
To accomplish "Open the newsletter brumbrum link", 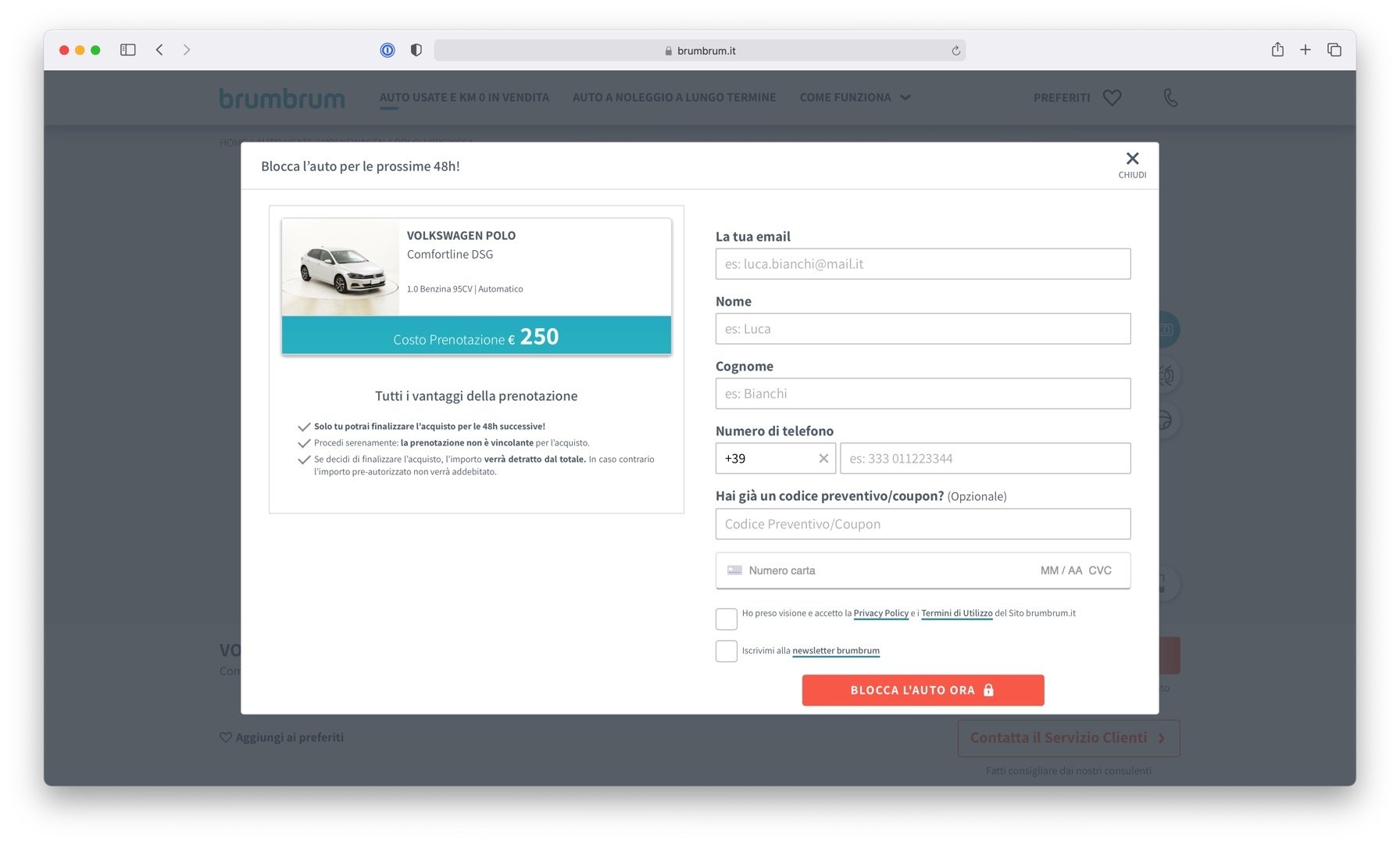I will click(836, 651).
